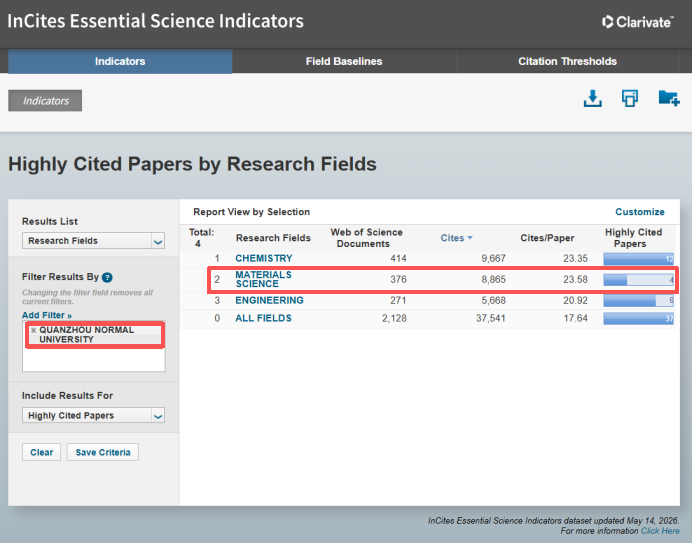
Task: Click the Chemistry highly cited papers bar
Action: [x=639, y=259]
